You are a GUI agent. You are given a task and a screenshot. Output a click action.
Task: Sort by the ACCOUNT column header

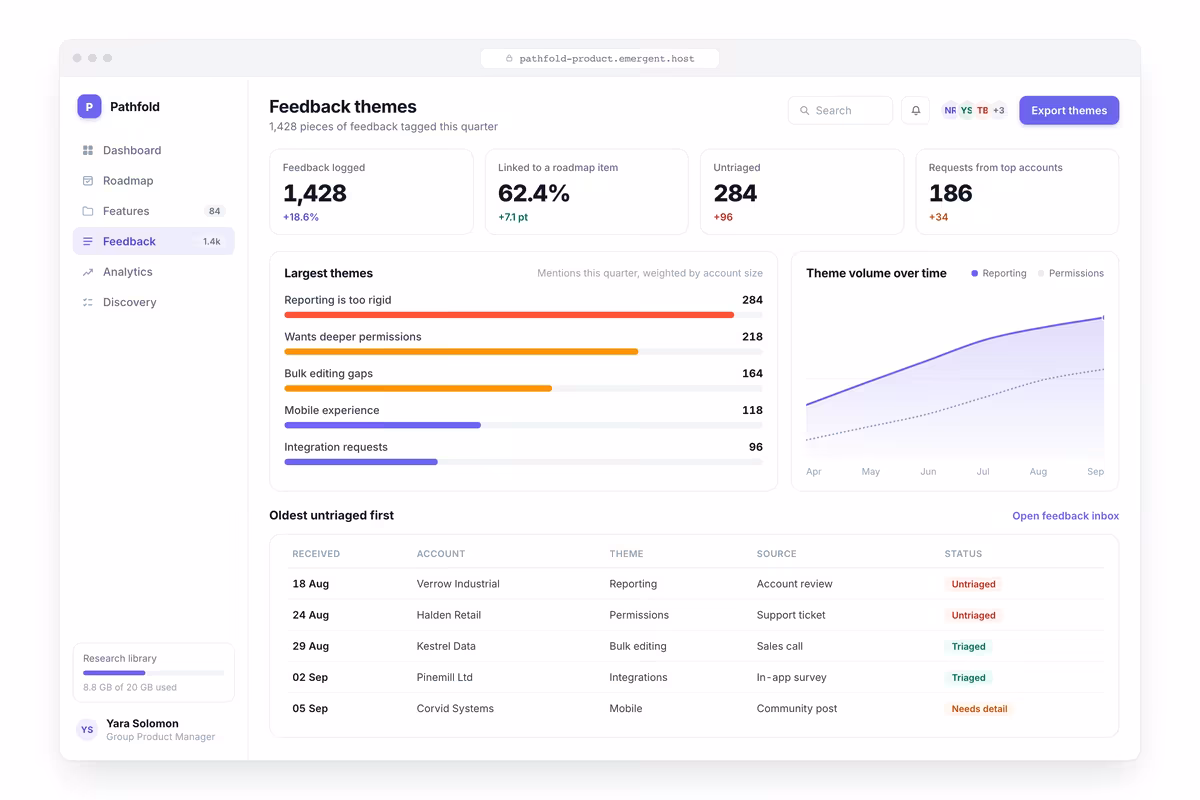coord(441,554)
